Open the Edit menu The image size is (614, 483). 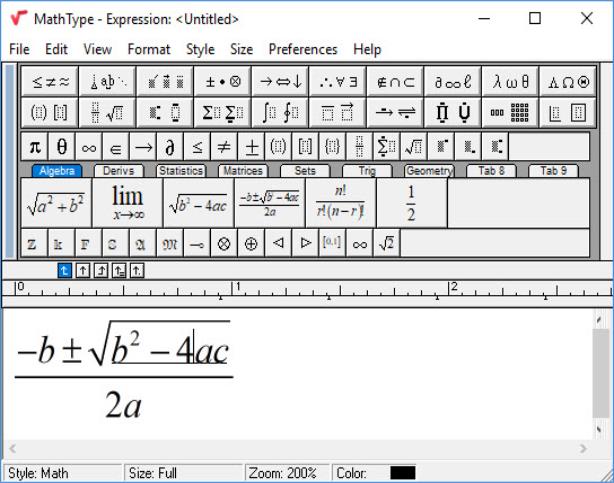(56, 49)
